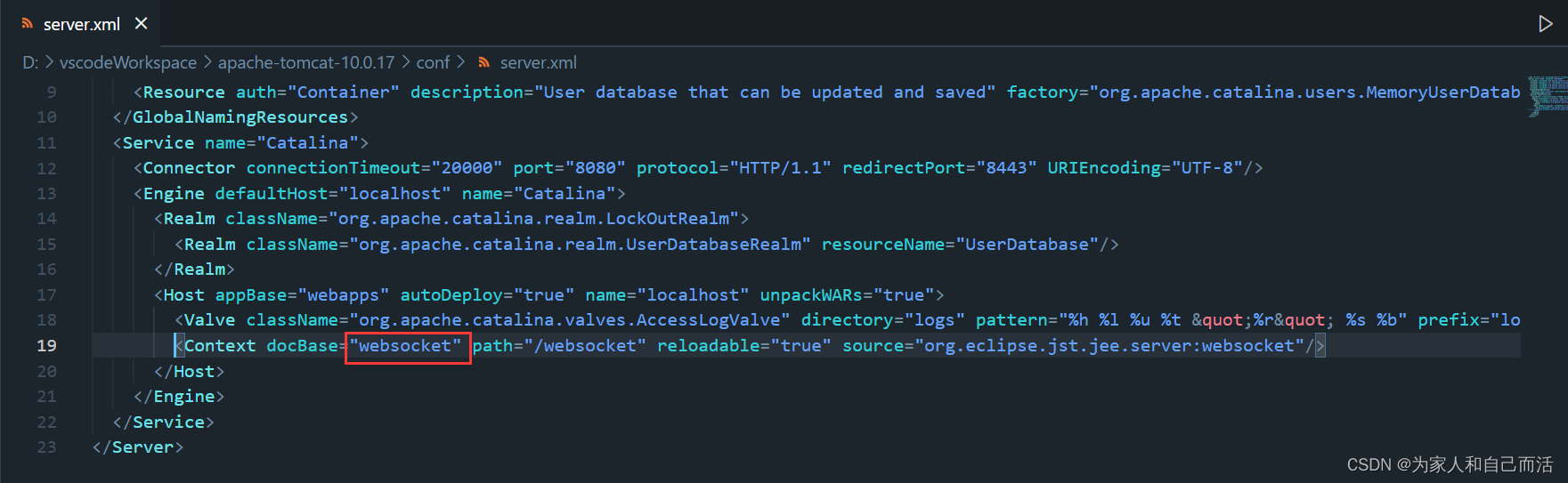
Task: Click the breadcrumb server.xml file icon
Action: [x=484, y=63]
